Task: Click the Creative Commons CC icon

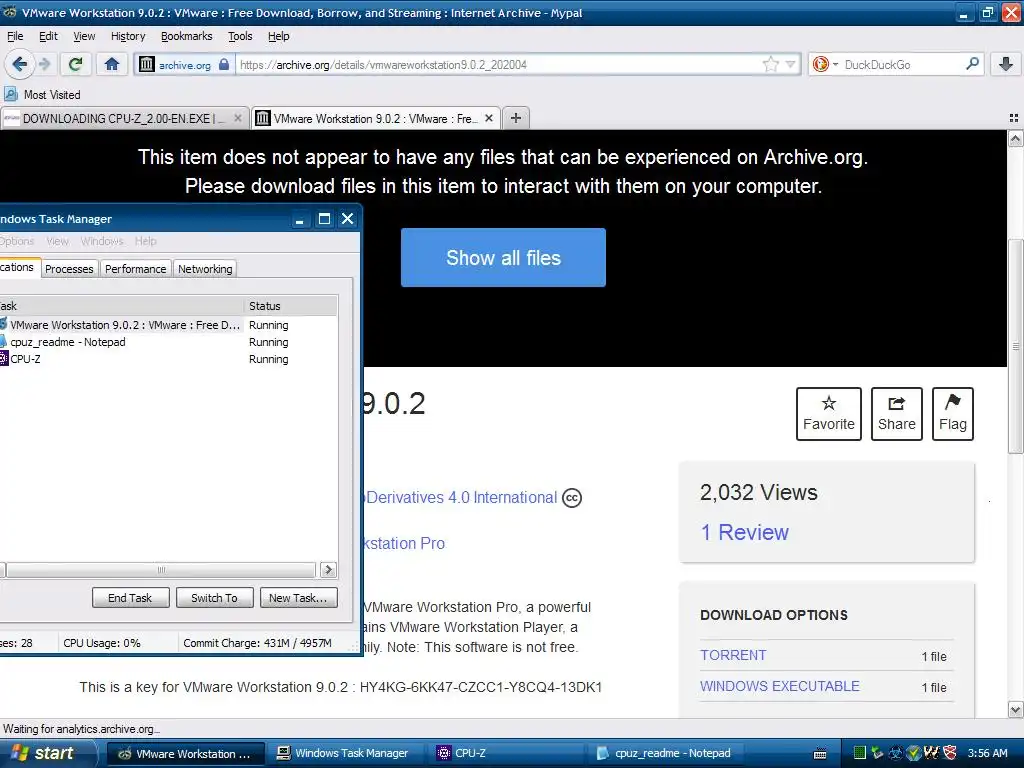Action: click(x=572, y=498)
